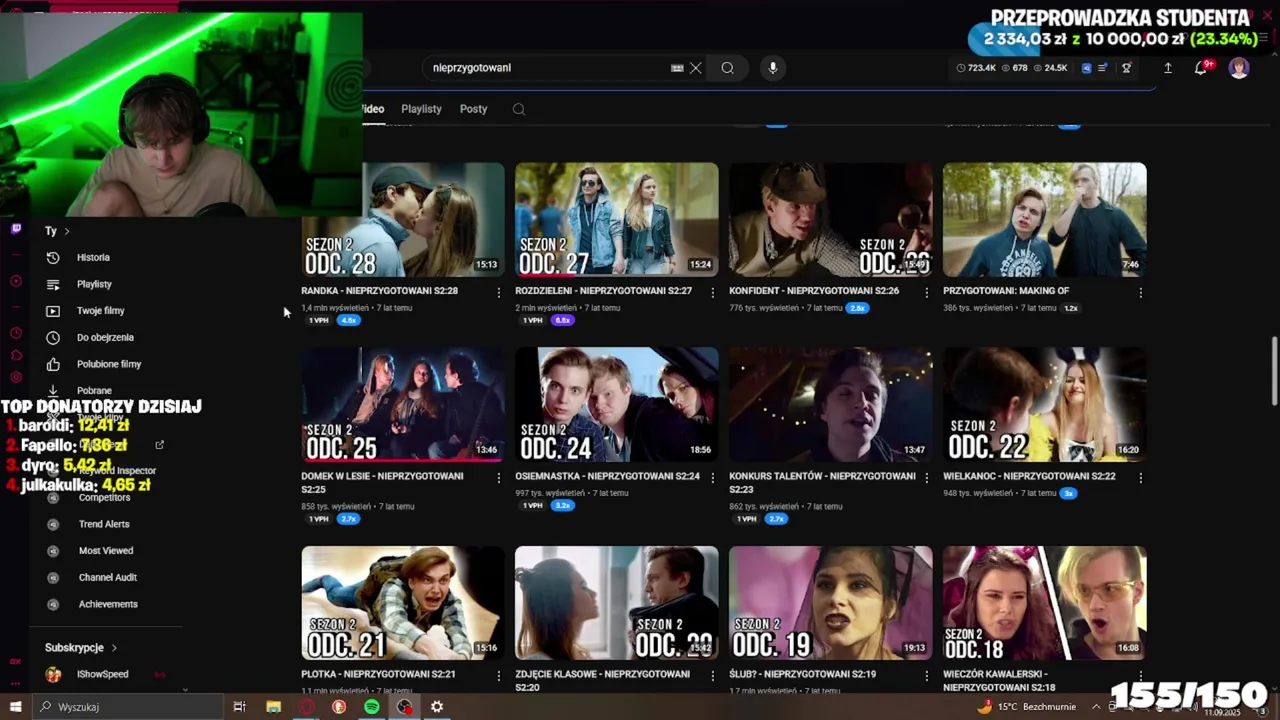Click the page vertical scrollbar thumb
The image size is (1280, 720).
(1274, 371)
